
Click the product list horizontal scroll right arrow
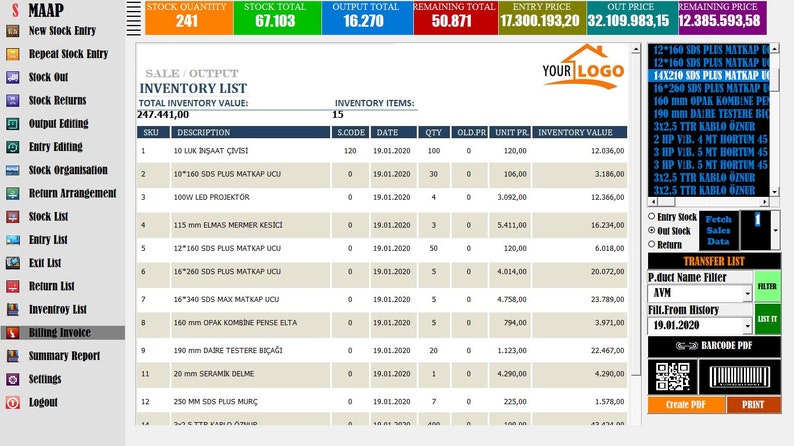(x=764, y=201)
